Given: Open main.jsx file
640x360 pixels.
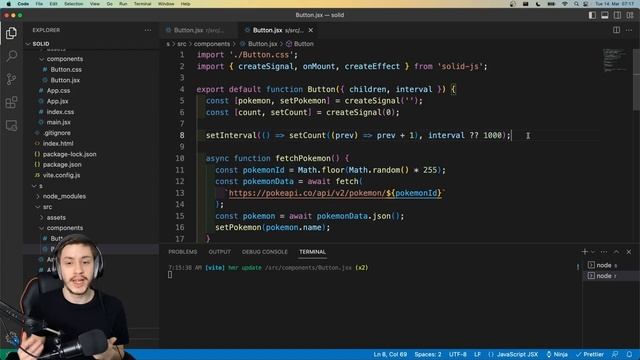Looking at the screenshot, I should pos(58,122).
